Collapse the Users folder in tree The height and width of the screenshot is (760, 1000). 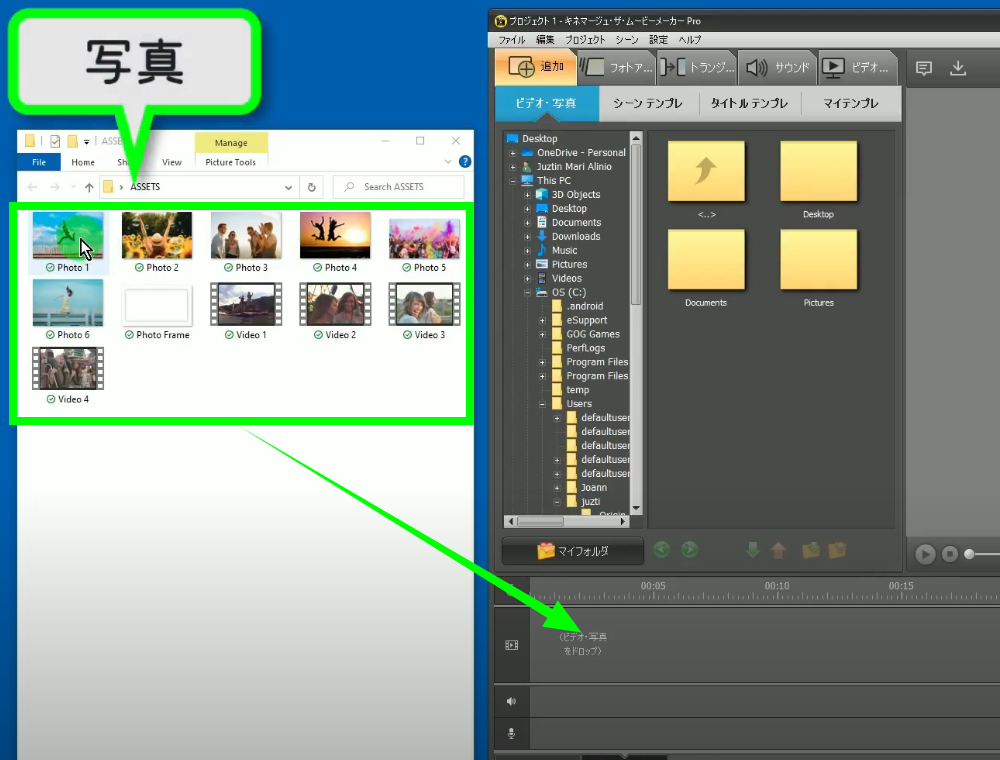click(x=542, y=404)
